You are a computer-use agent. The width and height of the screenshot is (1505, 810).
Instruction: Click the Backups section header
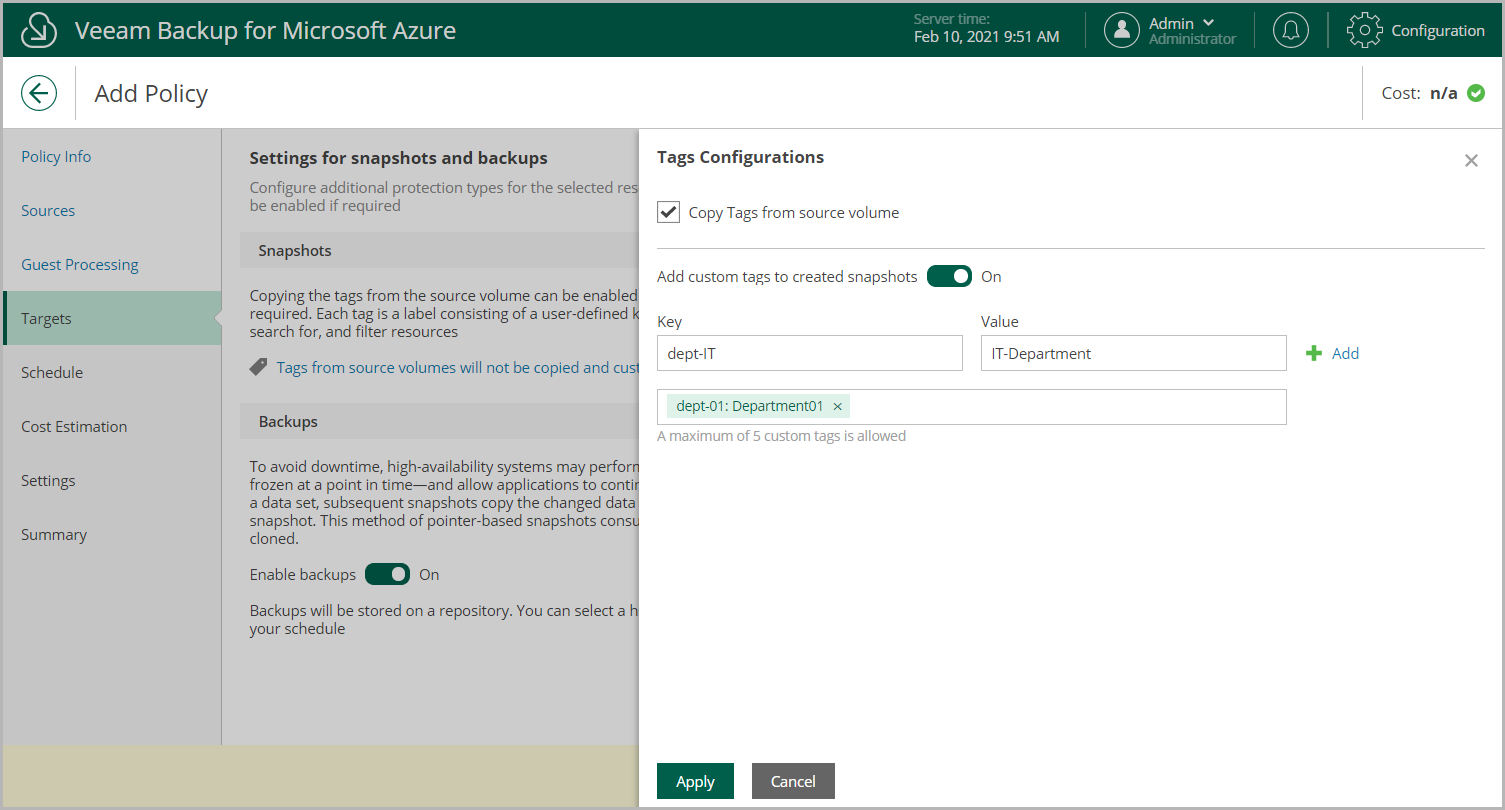click(x=440, y=421)
